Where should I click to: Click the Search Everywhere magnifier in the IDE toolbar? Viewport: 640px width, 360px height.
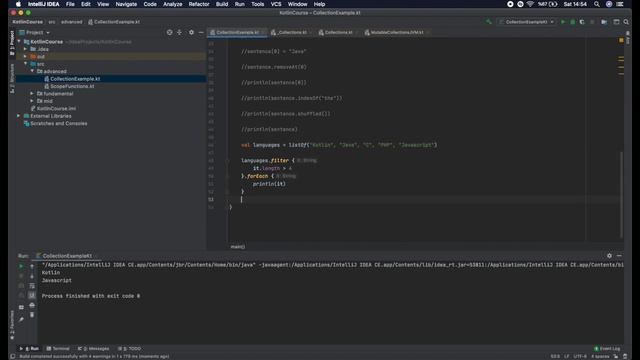[626, 22]
